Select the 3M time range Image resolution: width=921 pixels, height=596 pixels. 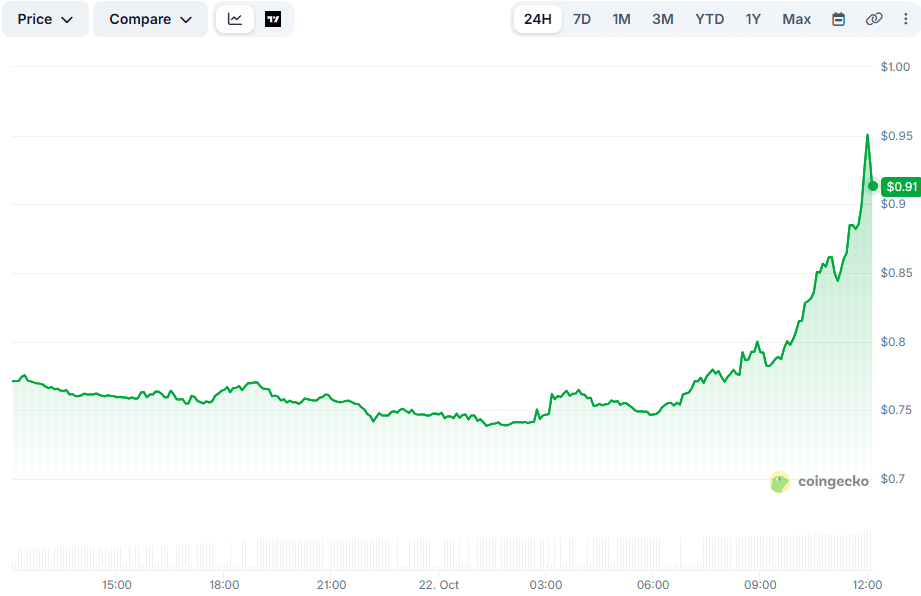(x=663, y=19)
